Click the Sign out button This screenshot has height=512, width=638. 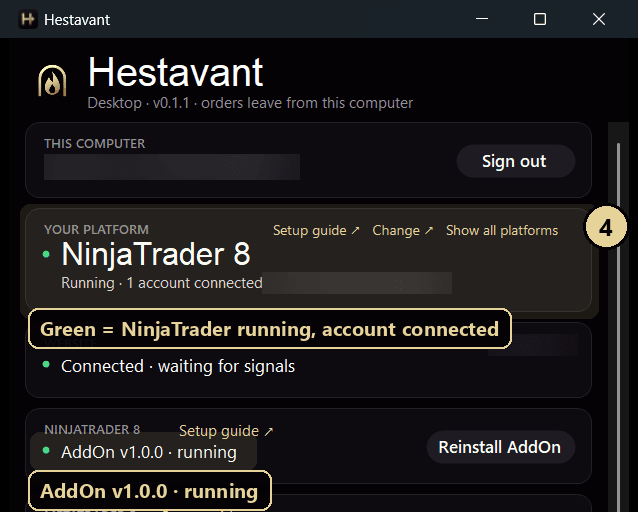(x=516, y=161)
